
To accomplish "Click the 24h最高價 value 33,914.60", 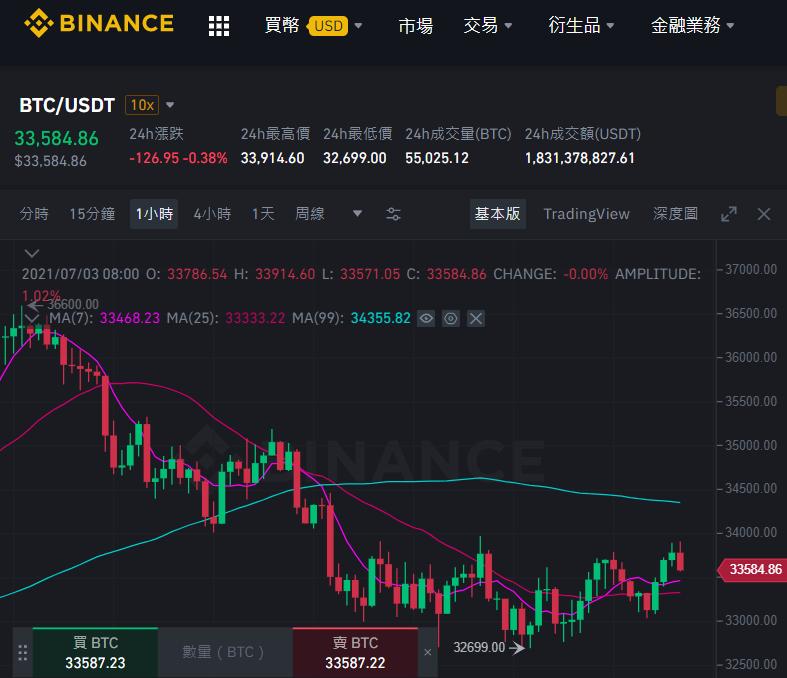I will (273, 158).
